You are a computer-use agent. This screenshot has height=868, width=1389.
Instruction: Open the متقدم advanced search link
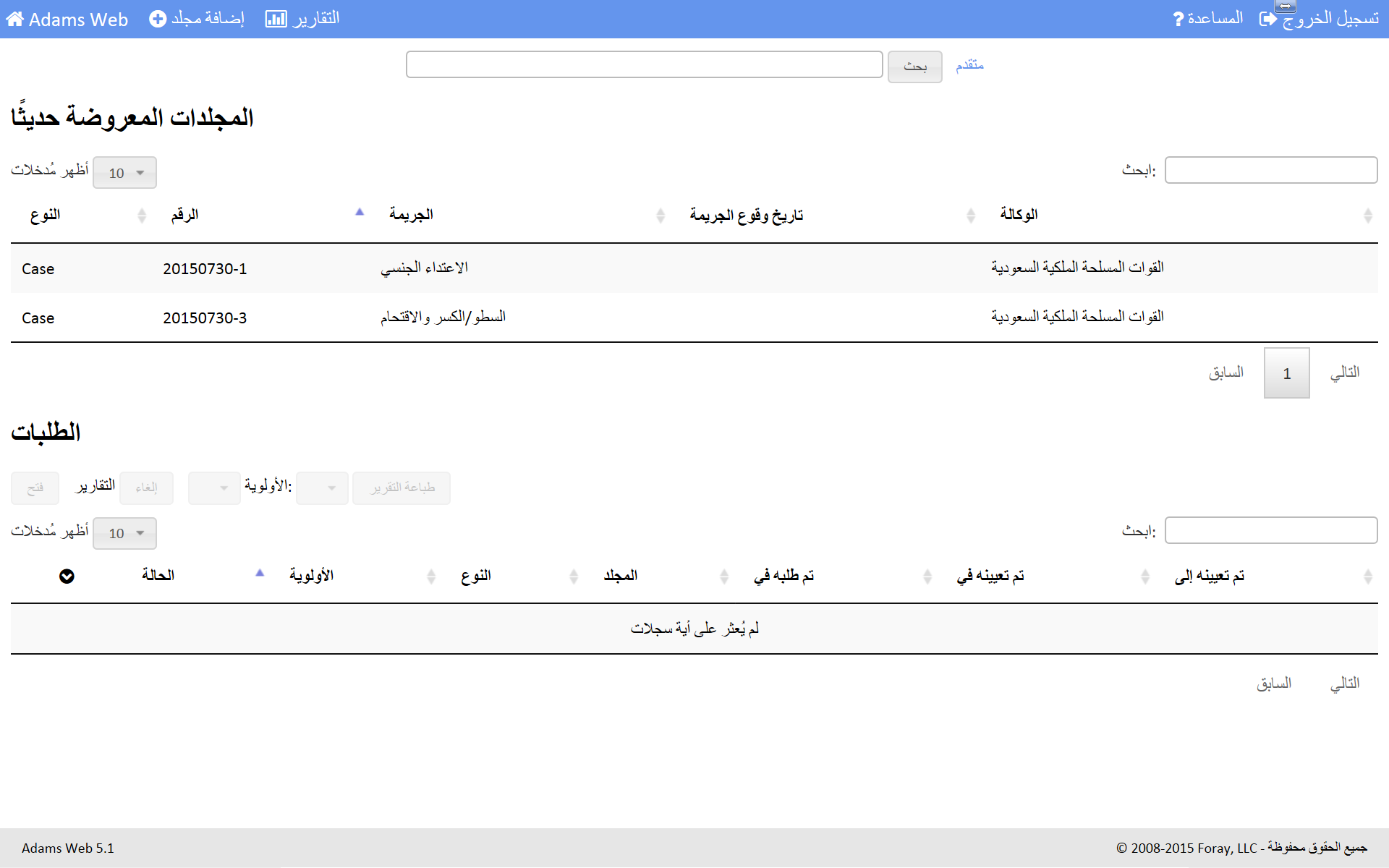coord(969,66)
